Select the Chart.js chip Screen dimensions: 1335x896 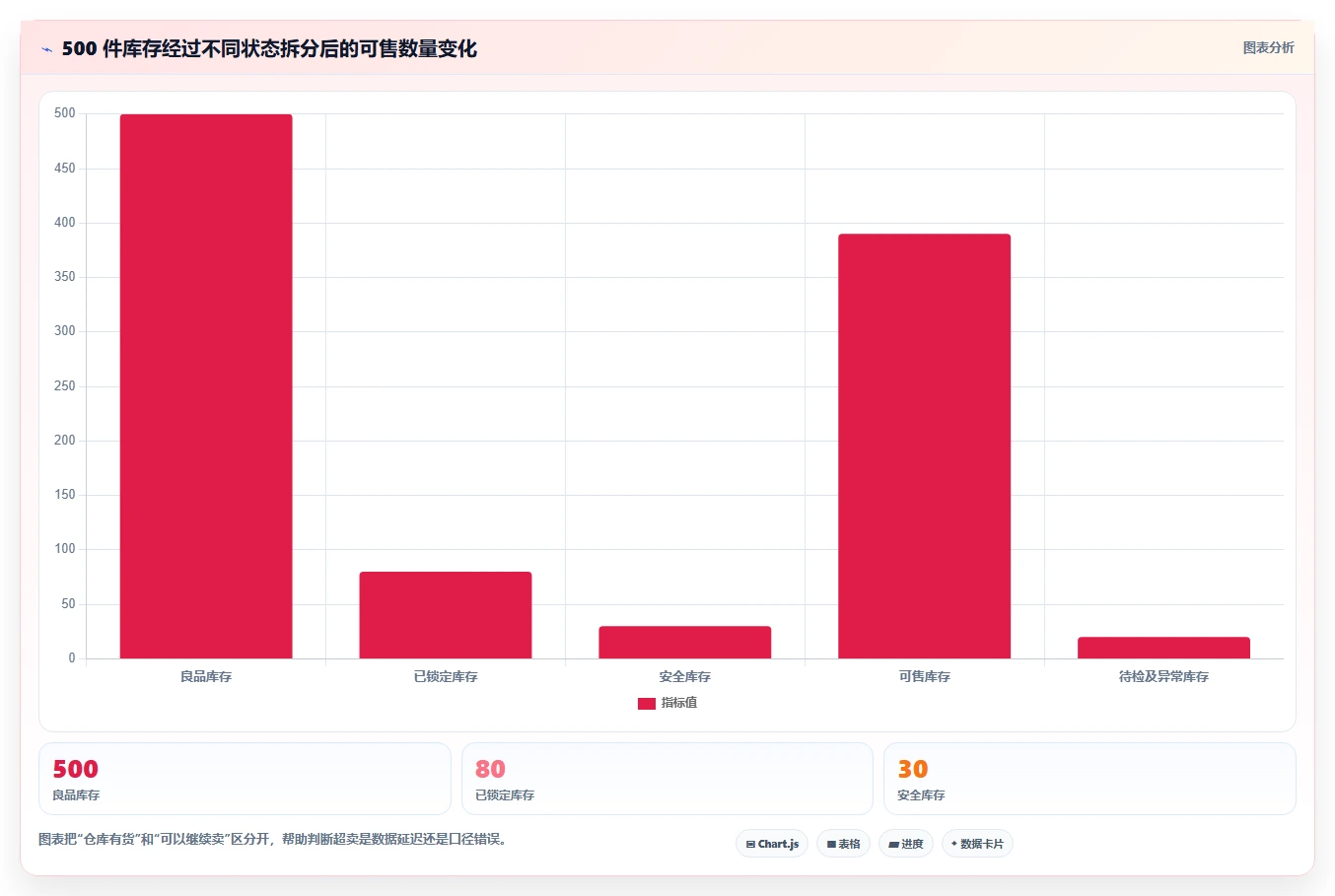click(x=772, y=844)
